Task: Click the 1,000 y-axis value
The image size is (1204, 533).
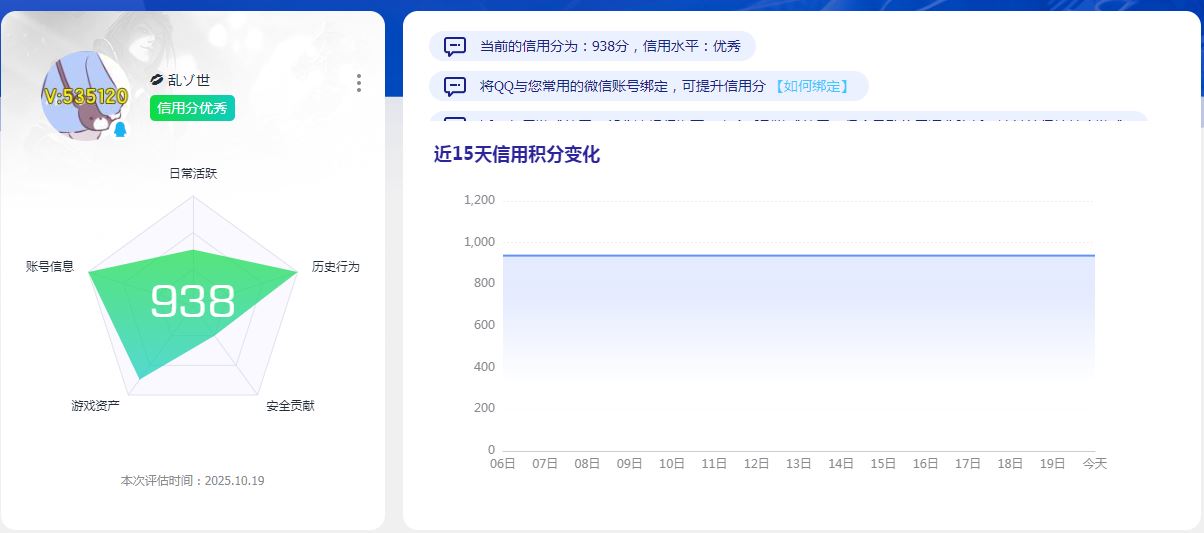Action: pos(480,242)
